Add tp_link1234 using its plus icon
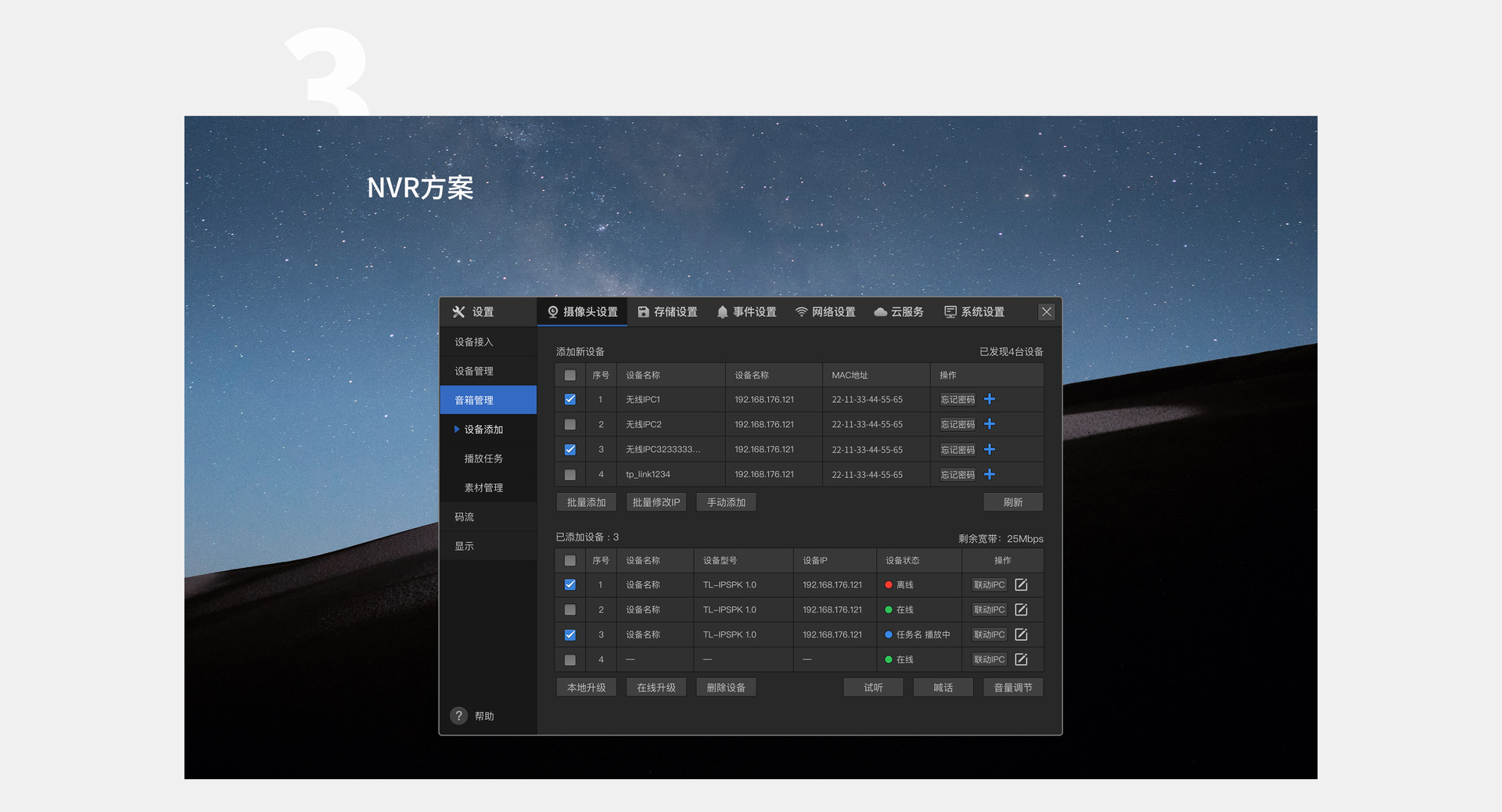 coord(990,474)
